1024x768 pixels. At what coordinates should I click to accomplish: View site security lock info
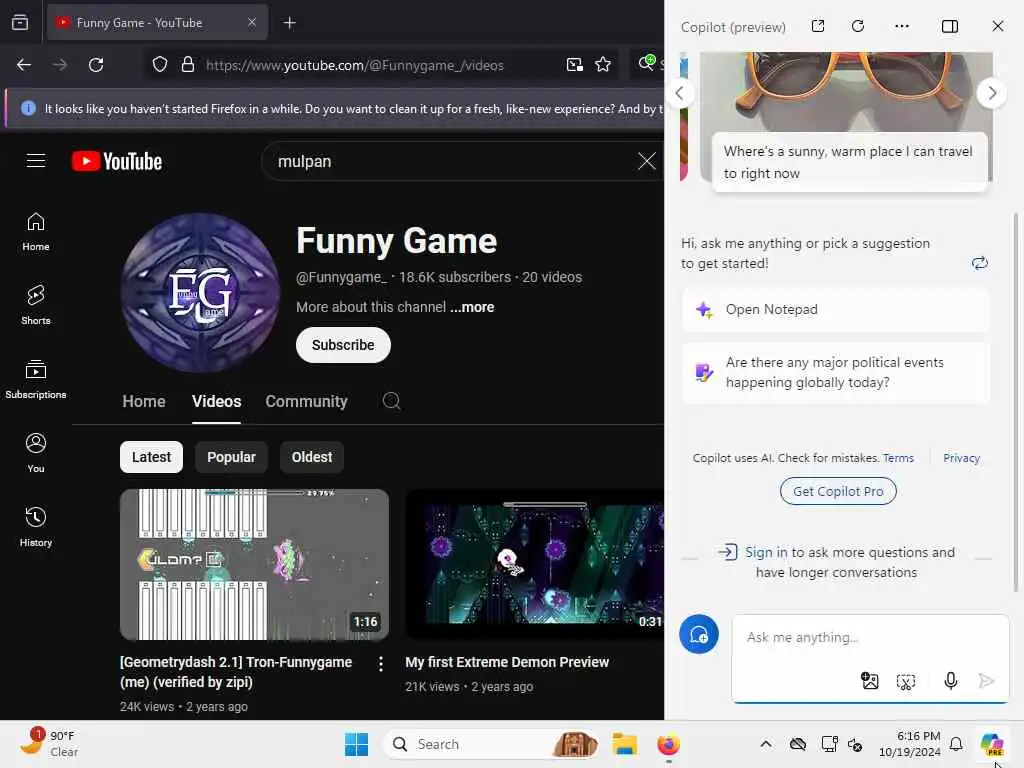click(x=188, y=65)
